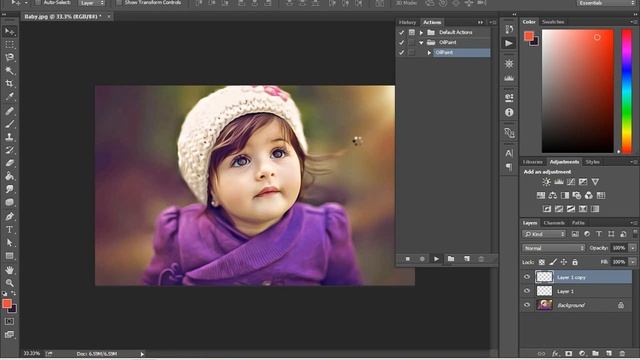Select the Healing Brush tool
640x360 pixels.
9,111
